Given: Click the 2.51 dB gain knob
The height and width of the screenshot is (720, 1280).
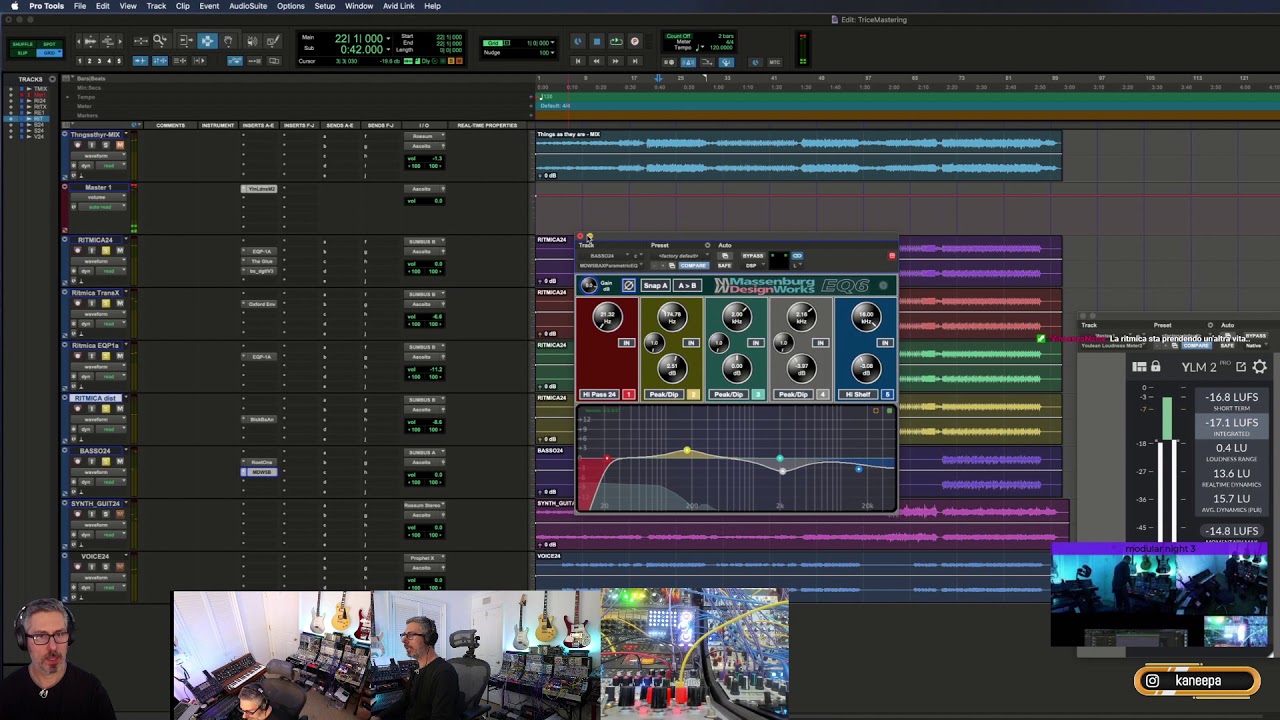Looking at the screenshot, I should [672, 369].
